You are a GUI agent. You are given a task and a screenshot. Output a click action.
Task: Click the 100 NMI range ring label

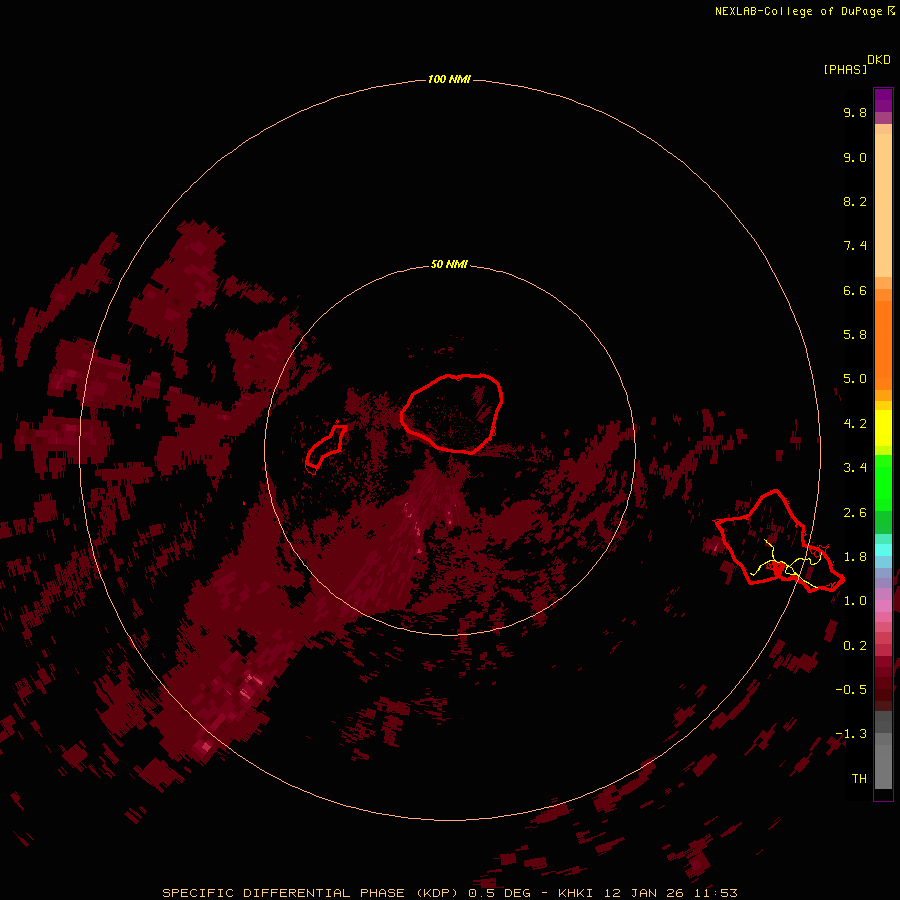[449, 79]
